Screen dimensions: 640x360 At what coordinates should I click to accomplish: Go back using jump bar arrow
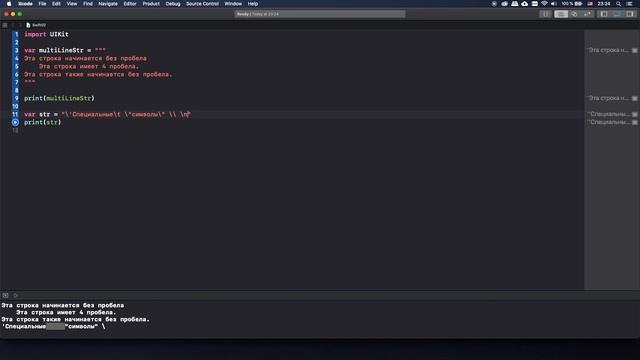click(x=13, y=25)
